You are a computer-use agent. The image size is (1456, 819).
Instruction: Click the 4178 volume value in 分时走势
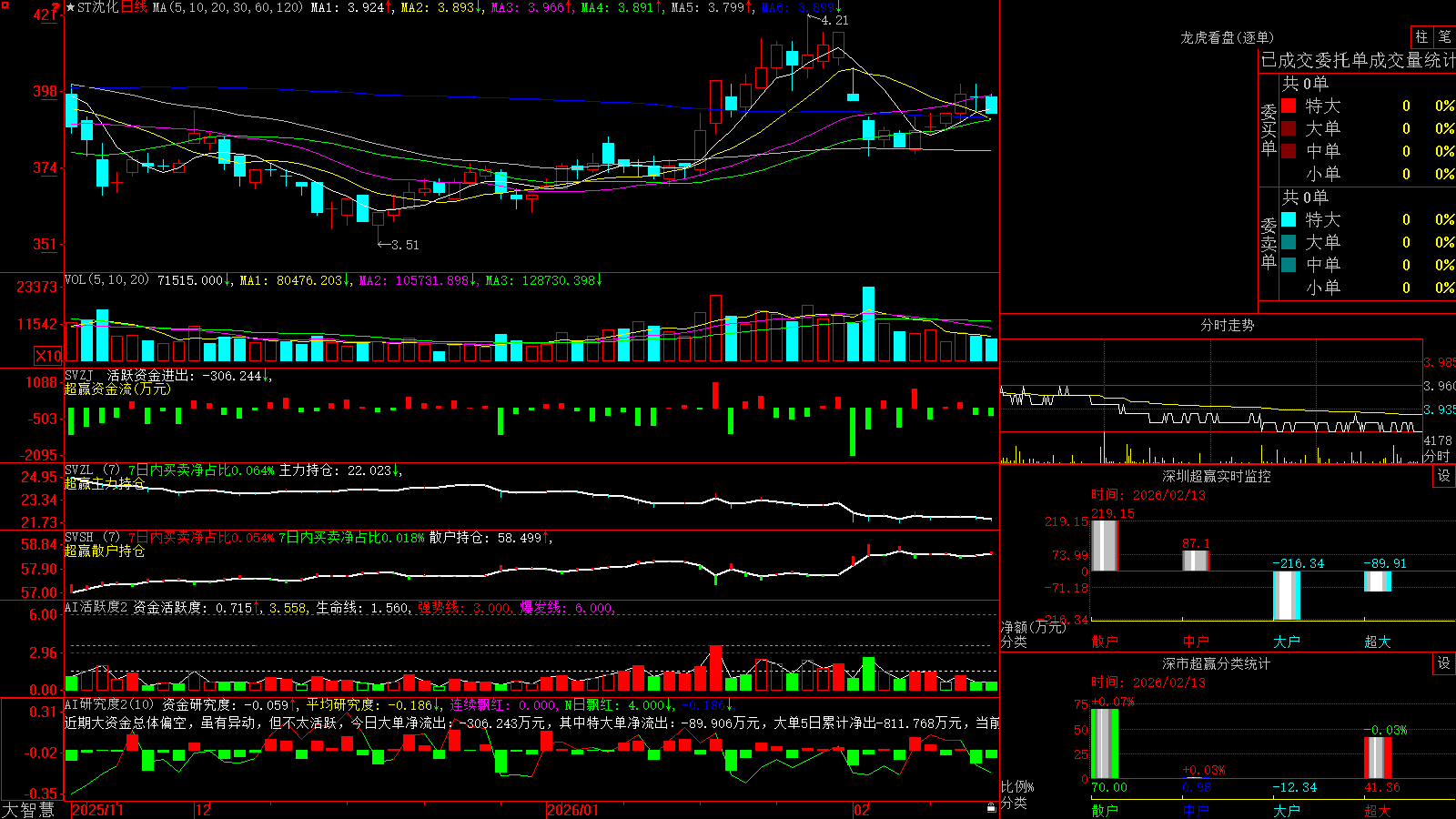pyautogui.click(x=1438, y=440)
